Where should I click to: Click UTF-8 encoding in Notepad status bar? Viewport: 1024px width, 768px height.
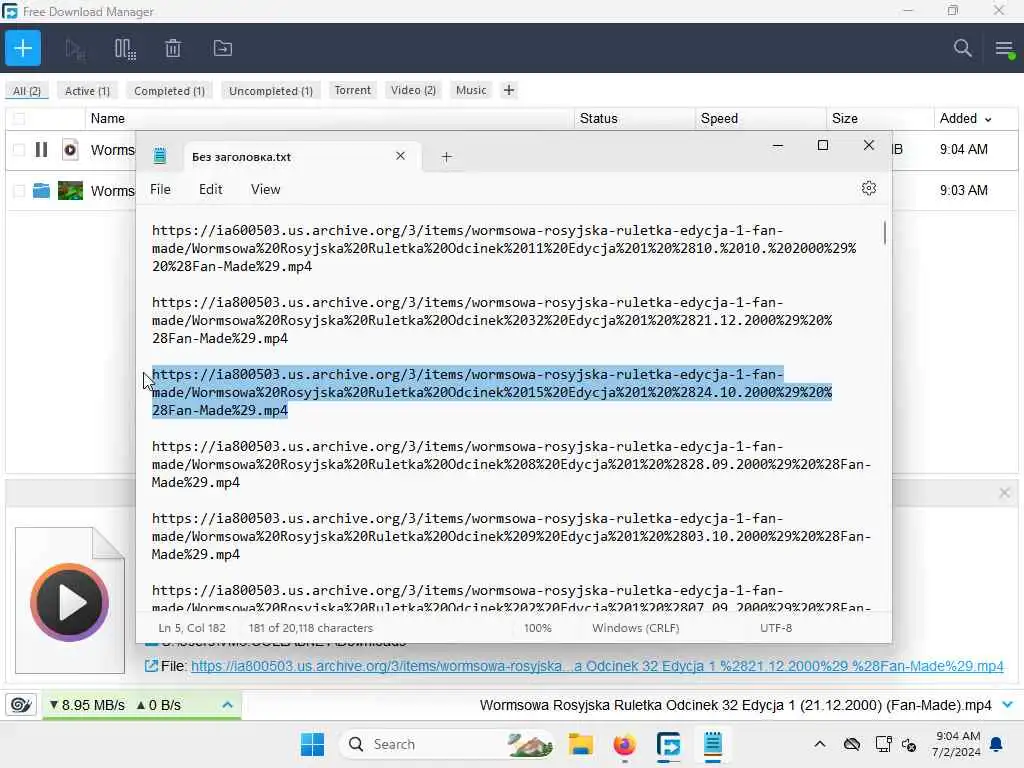tap(776, 628)
